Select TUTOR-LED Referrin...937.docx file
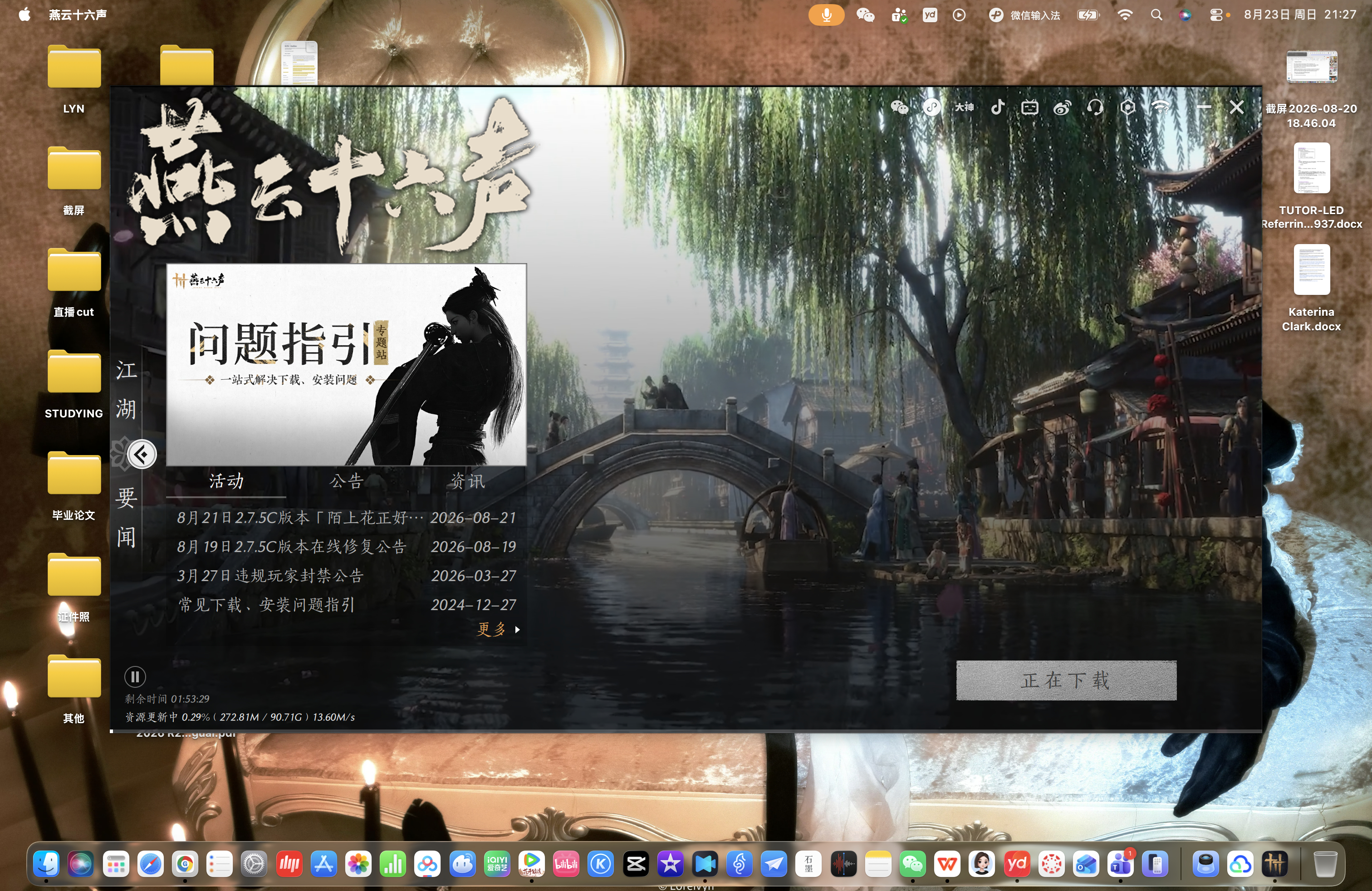1372x891 pixels. tap(1312, 185)
